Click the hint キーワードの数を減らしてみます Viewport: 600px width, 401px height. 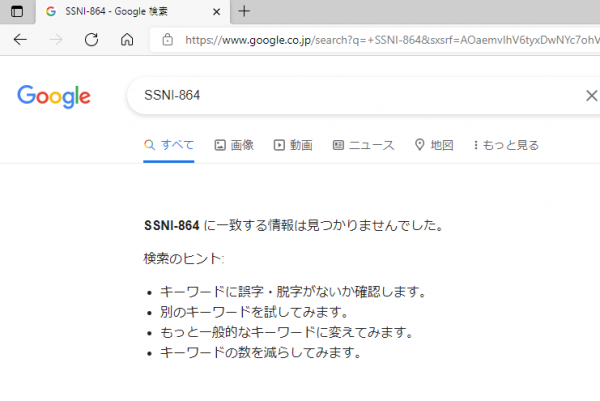coord(261,352)
